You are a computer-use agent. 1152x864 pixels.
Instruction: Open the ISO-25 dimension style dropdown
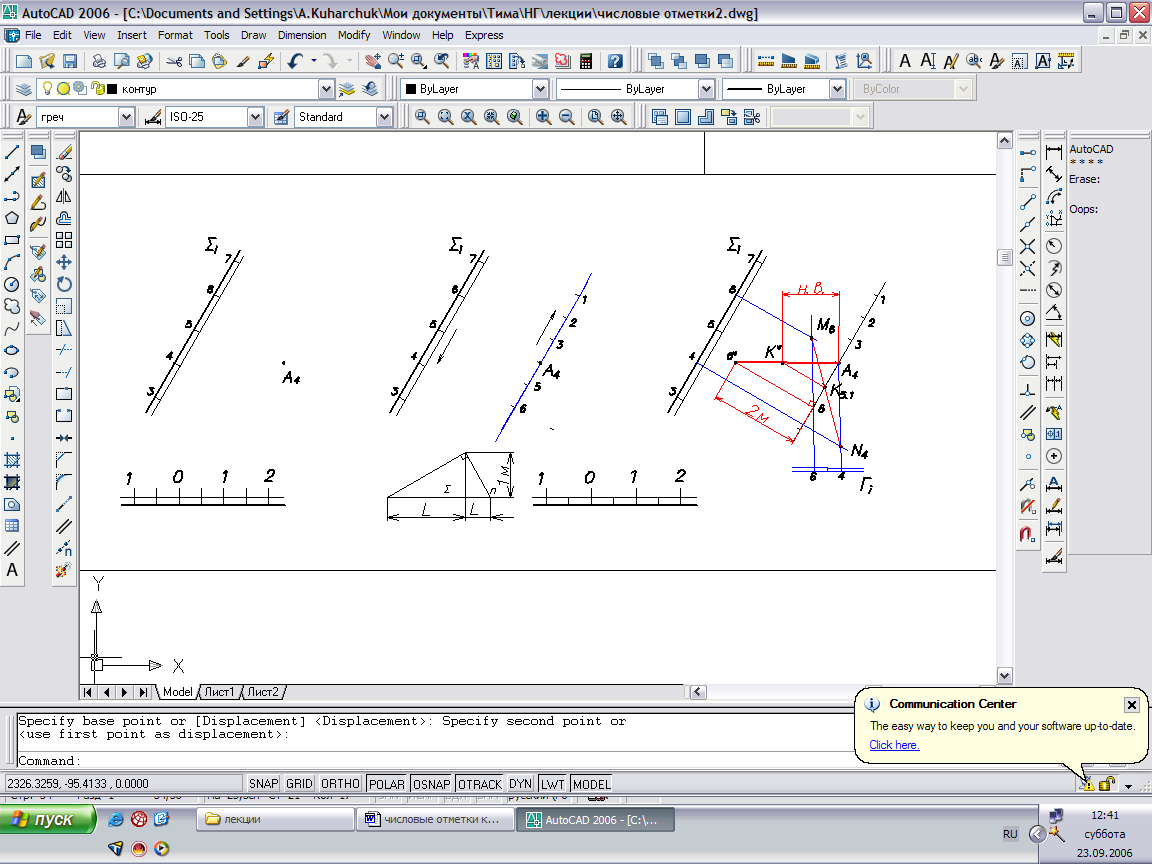(x=255, y=117)
